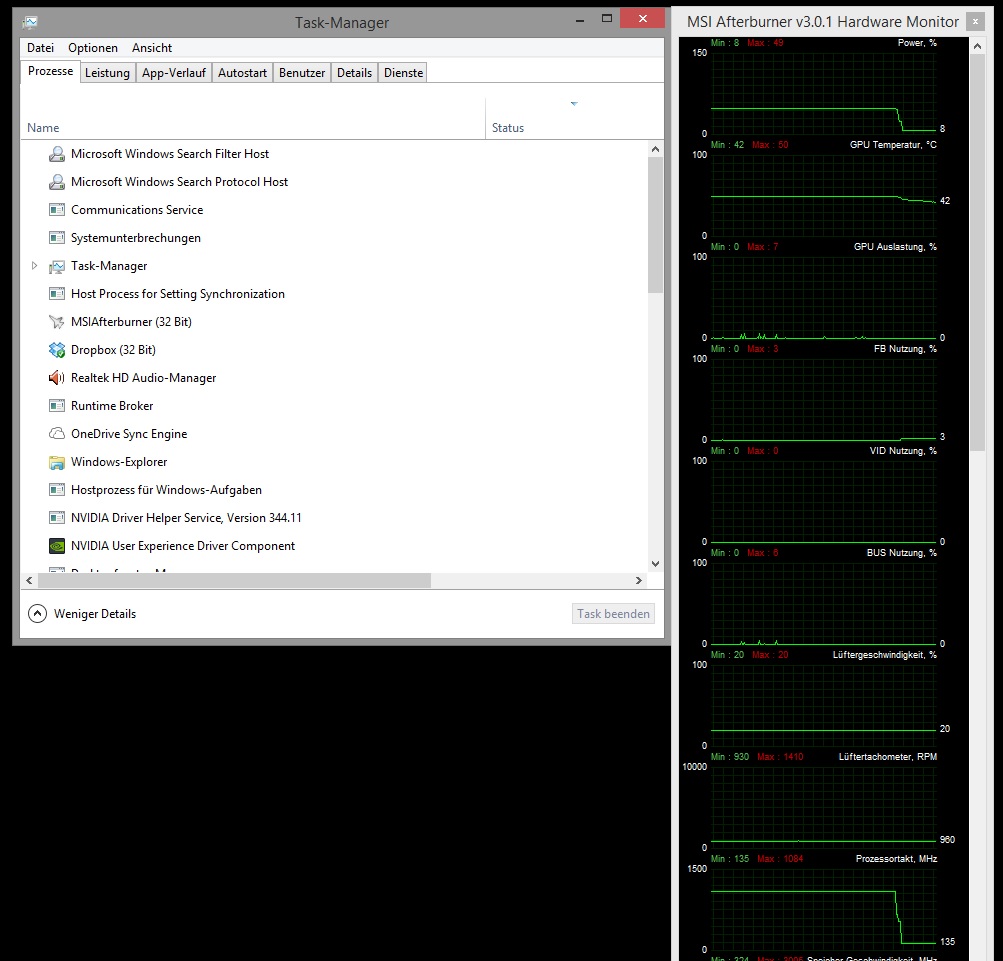The width and height of the screenshot is (1003, 961).
Task: Click the Communications Service process icon
Action: click(x=57, y=210)
